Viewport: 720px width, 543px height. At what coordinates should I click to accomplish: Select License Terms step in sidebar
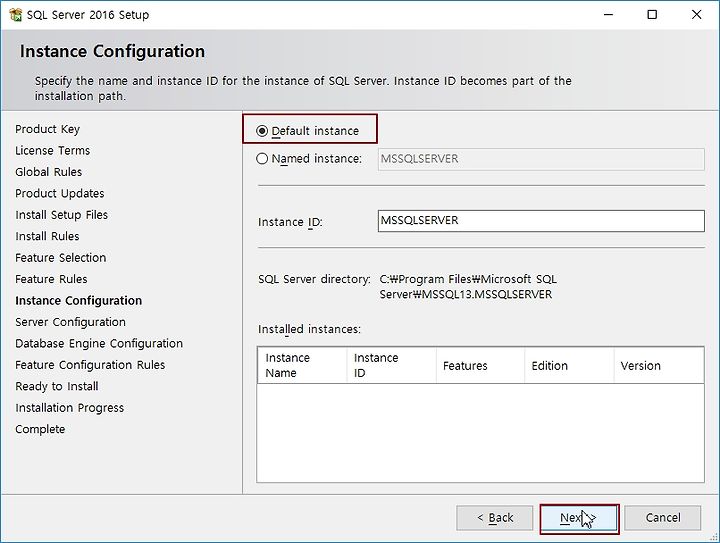tap(52, 151)
